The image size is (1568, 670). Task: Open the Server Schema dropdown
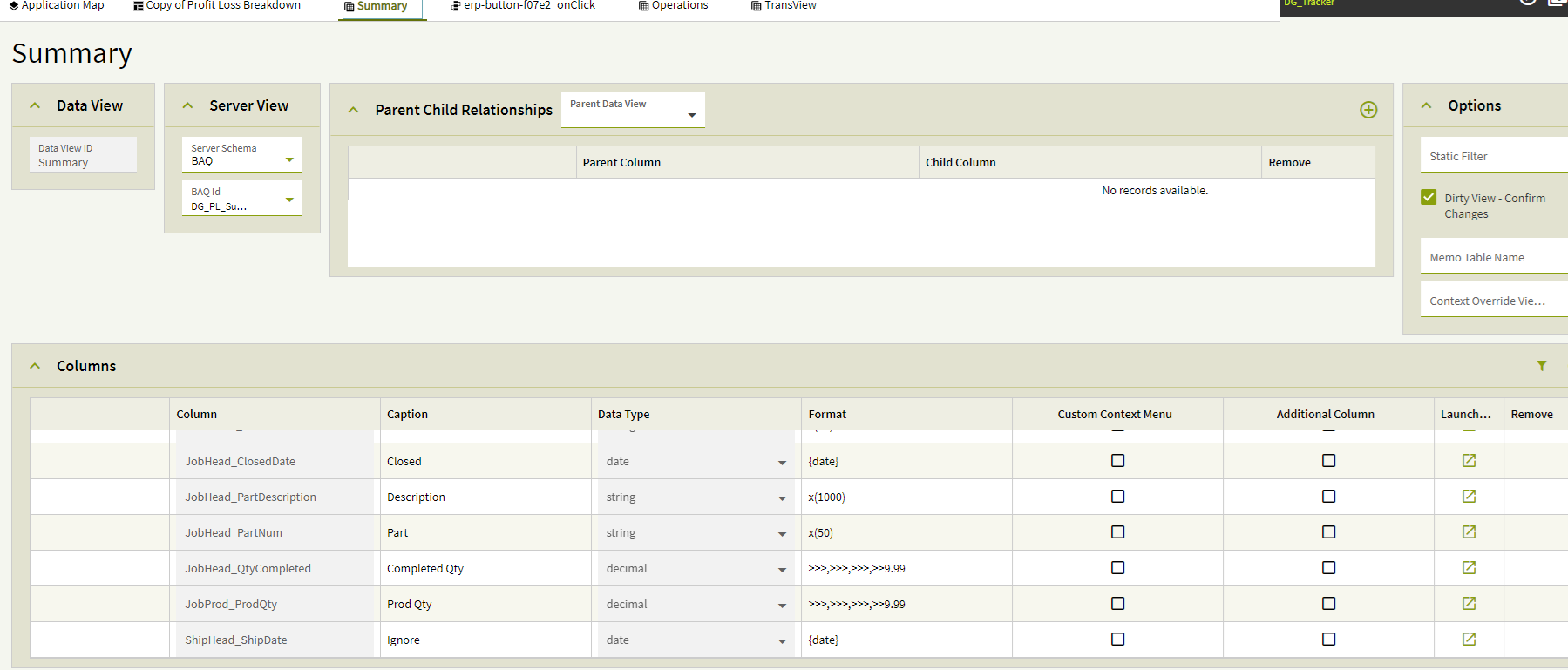click(x=289, y=160)
